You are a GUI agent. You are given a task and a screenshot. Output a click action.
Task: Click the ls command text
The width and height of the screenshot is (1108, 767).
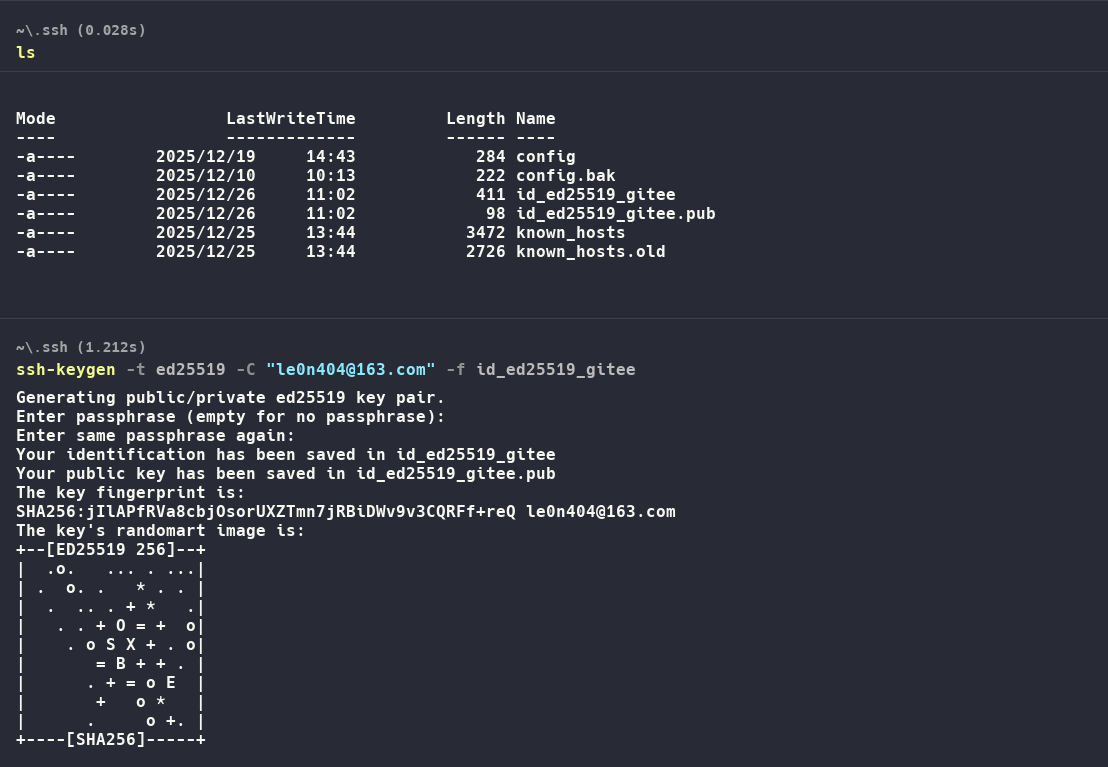25,52
